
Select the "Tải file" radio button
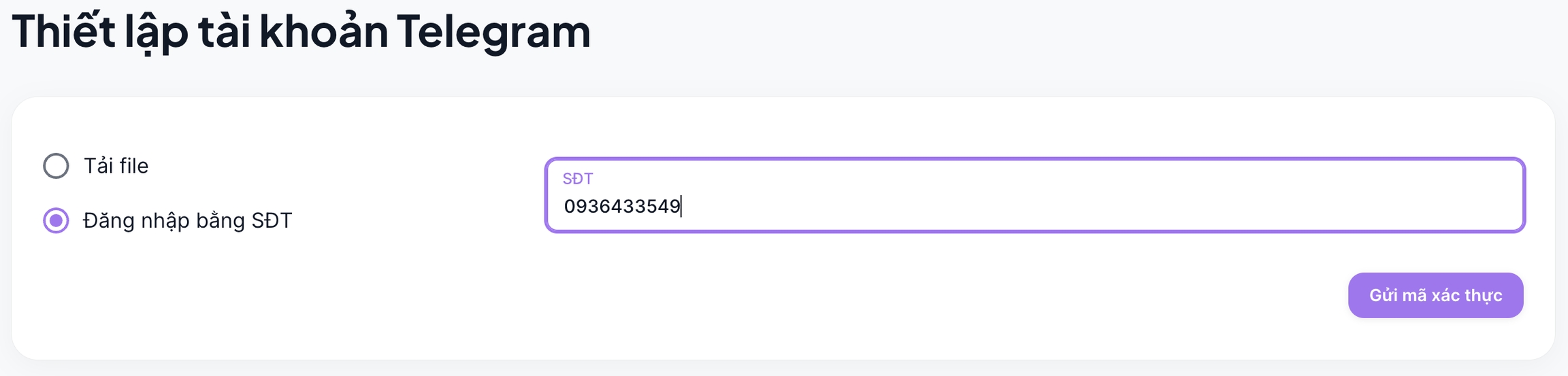pyautogui.click(x=56, y=166)
